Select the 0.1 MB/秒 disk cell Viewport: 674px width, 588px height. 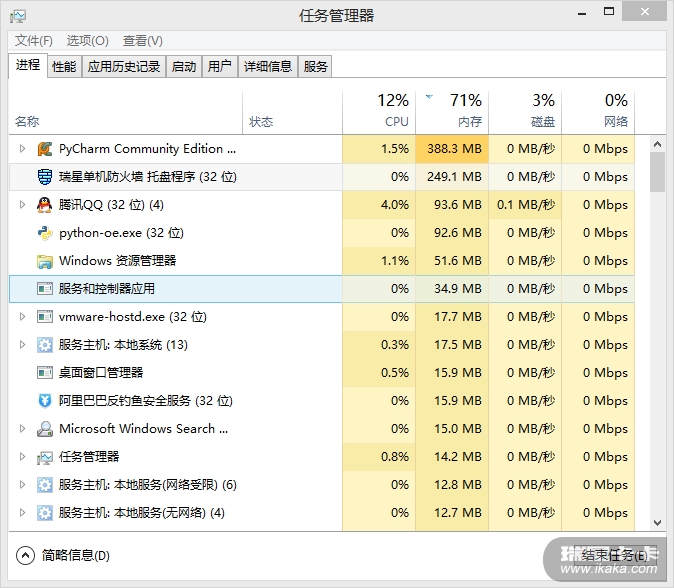525,205
